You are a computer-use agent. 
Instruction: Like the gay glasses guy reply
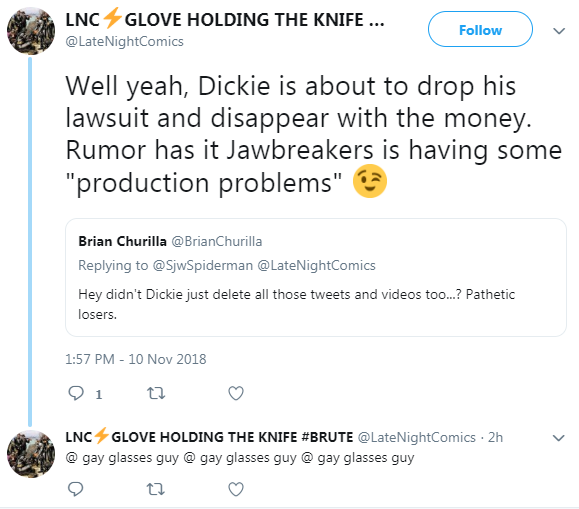[x=236, y=489]
